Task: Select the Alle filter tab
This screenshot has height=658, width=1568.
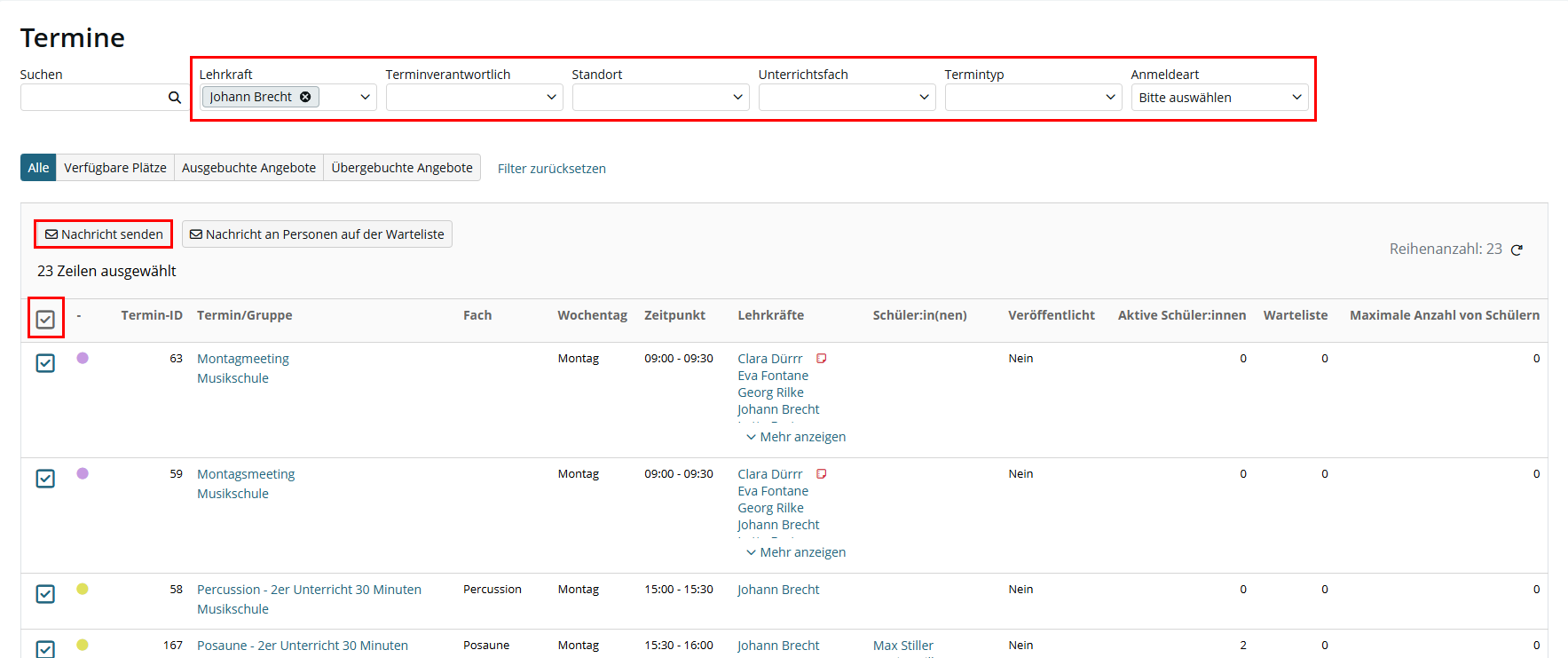Action: pos(38,168)
